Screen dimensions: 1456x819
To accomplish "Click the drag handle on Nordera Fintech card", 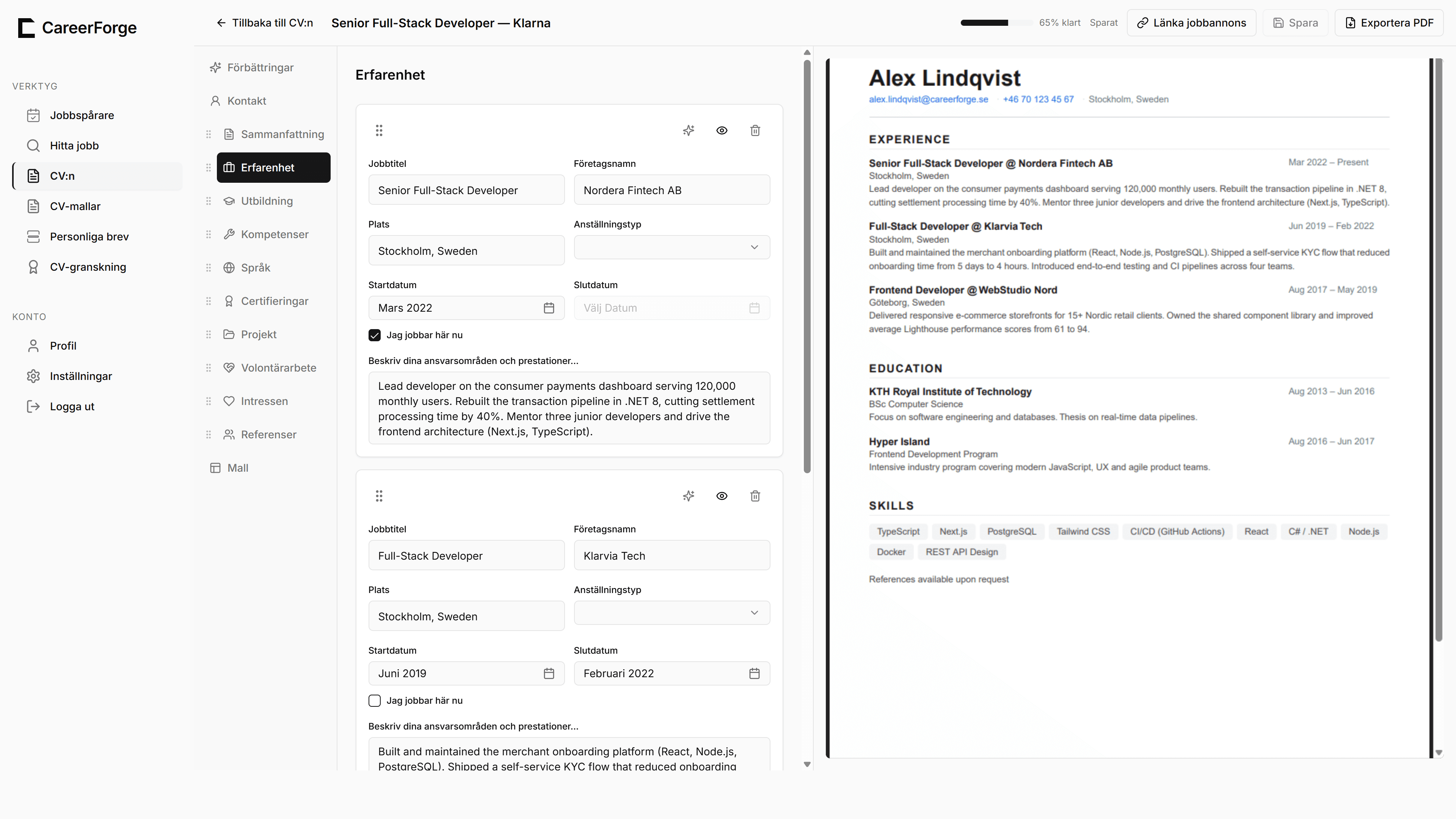I will [x=379, y=130].
